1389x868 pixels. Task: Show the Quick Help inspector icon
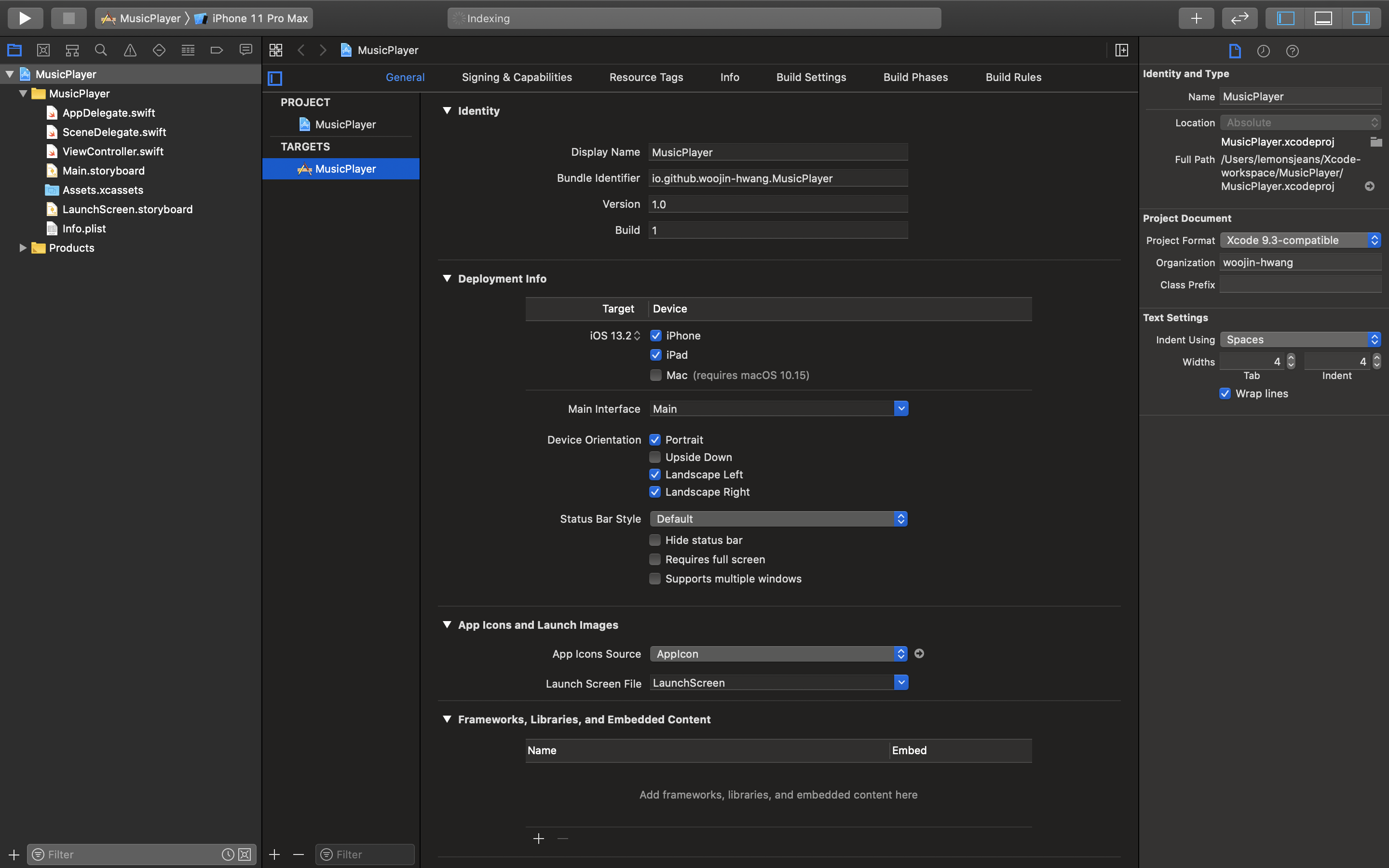1292,51
